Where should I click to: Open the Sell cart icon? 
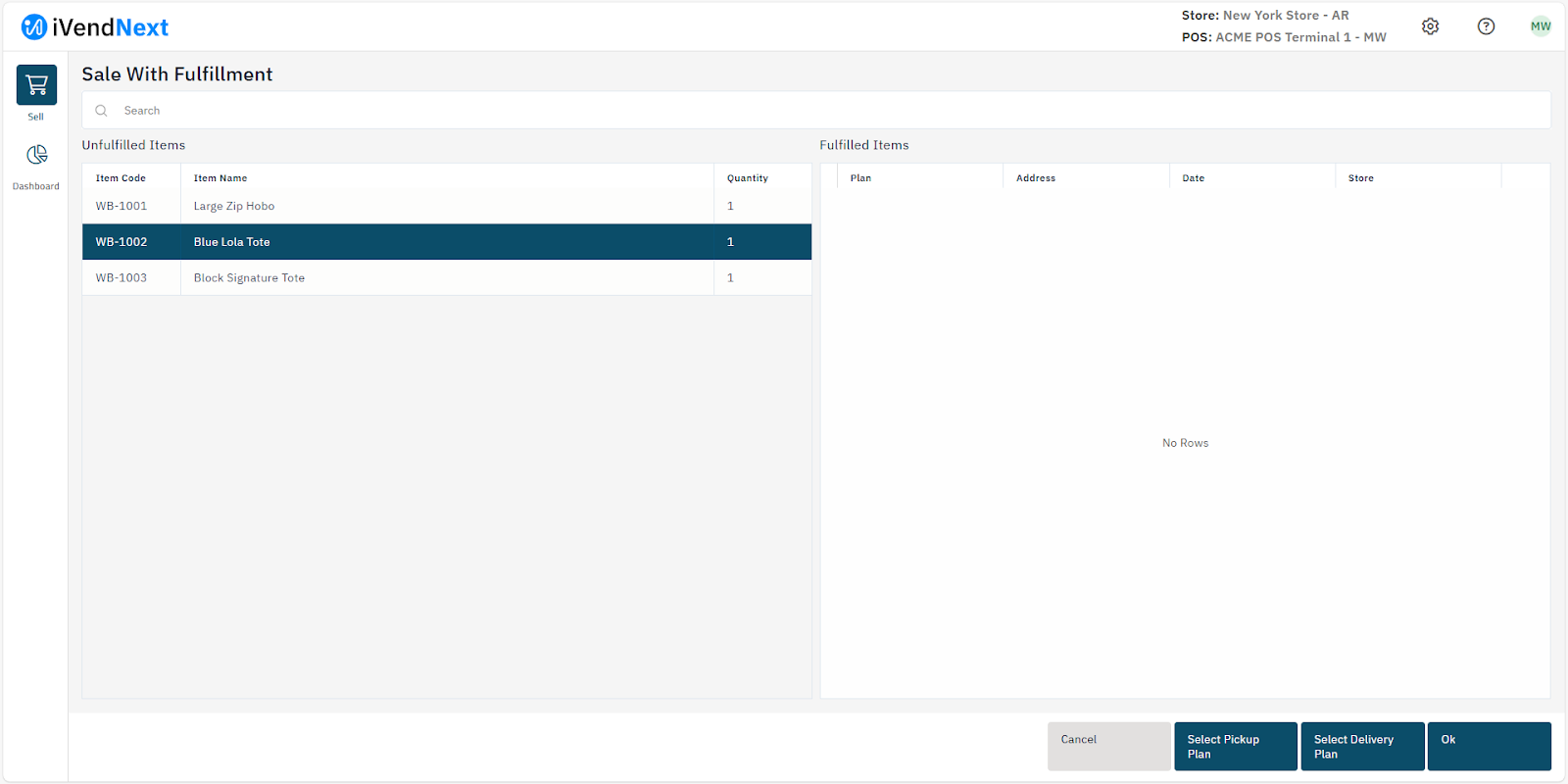point(36,85)
